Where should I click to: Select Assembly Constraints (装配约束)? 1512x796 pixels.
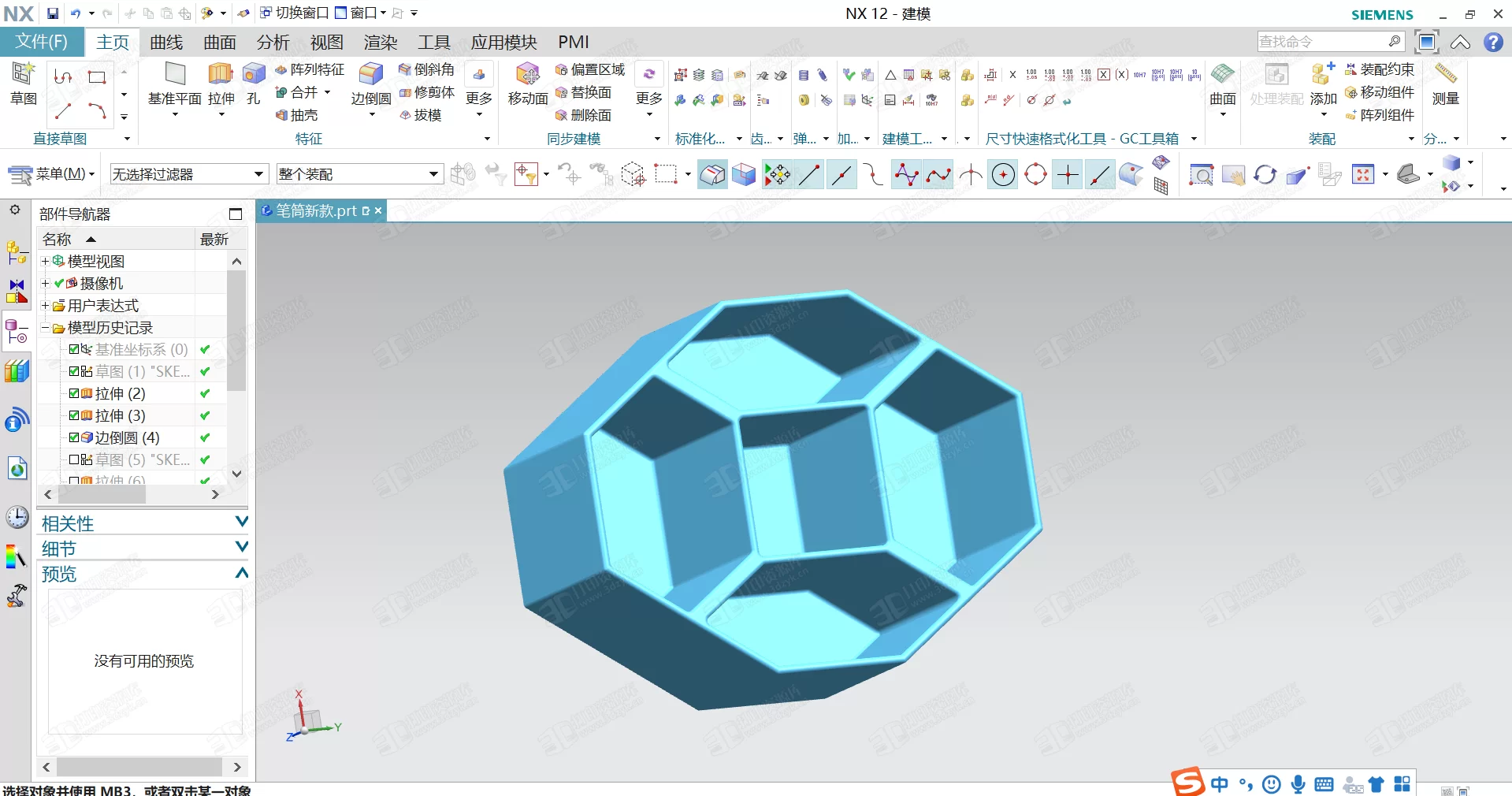click(1380, 69)
